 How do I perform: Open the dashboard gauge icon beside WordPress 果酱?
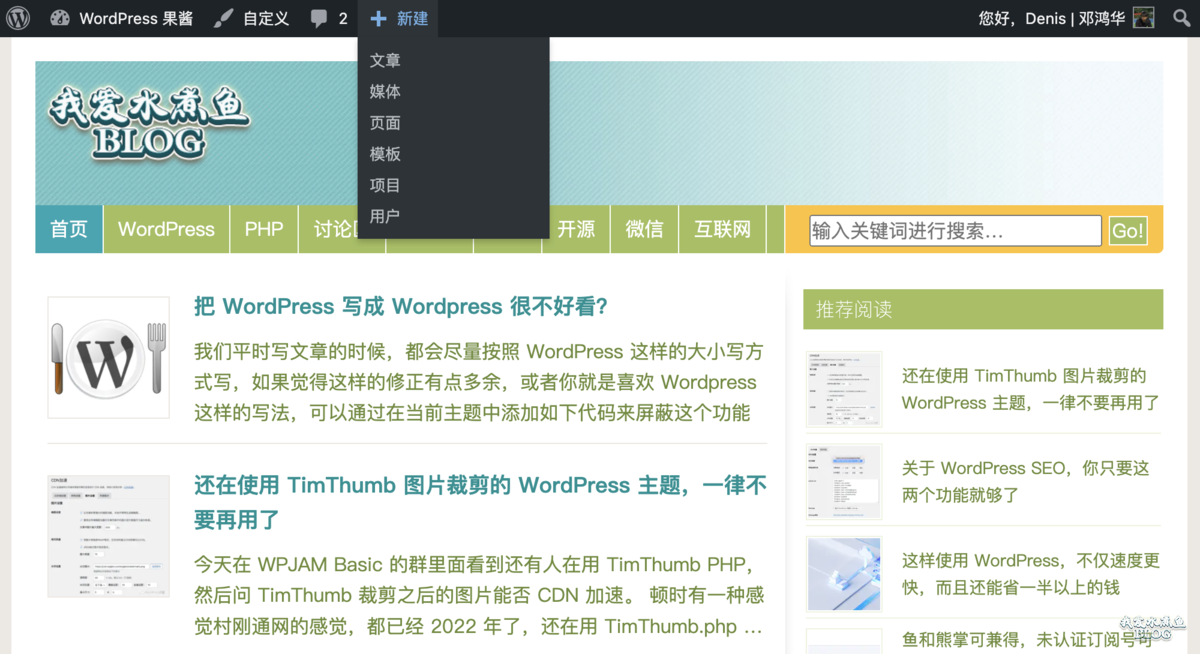pyautogui.click(x=60, y=18)
